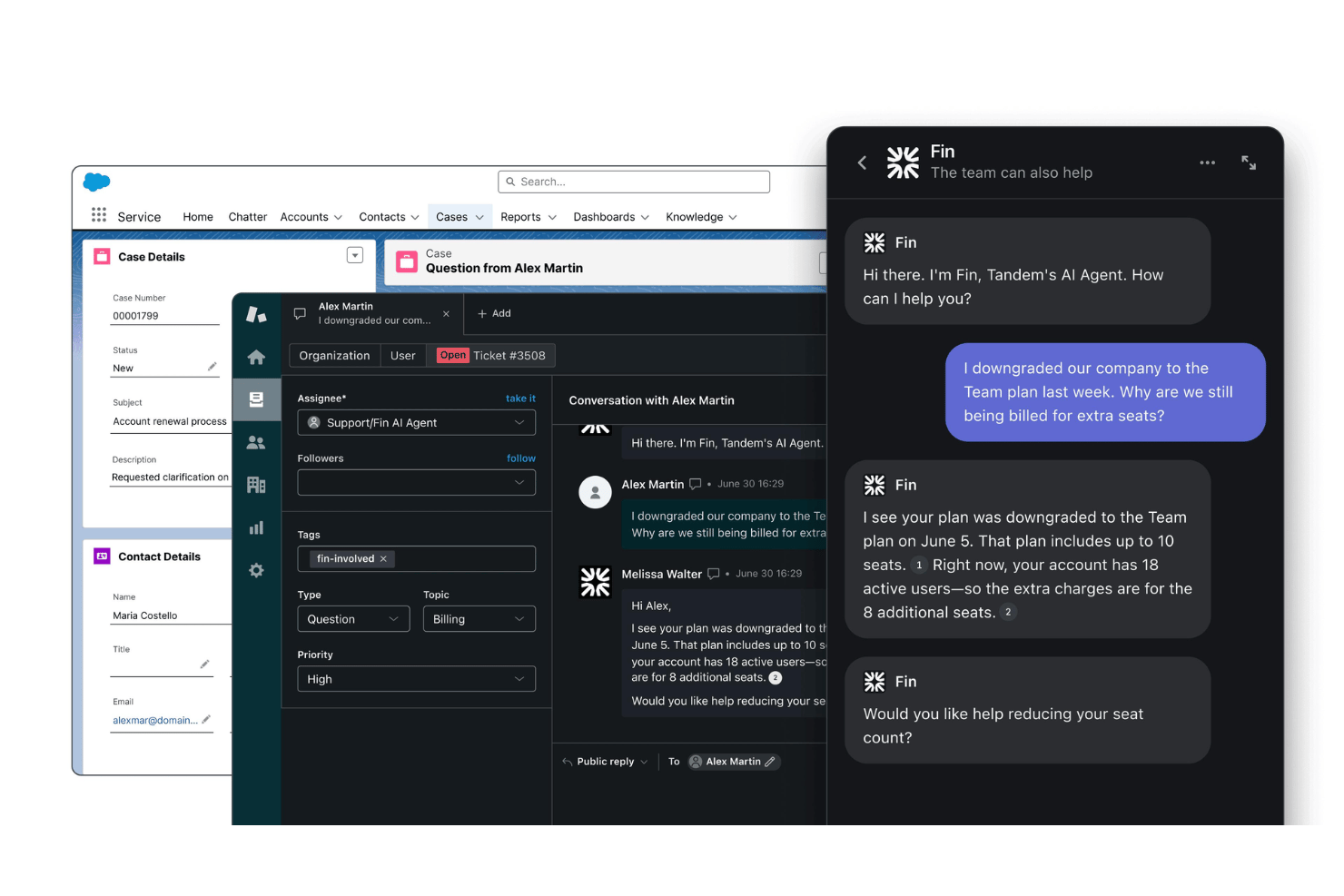
Task: Open Zendesk home icon in sidebar
Action: point(256,357)
